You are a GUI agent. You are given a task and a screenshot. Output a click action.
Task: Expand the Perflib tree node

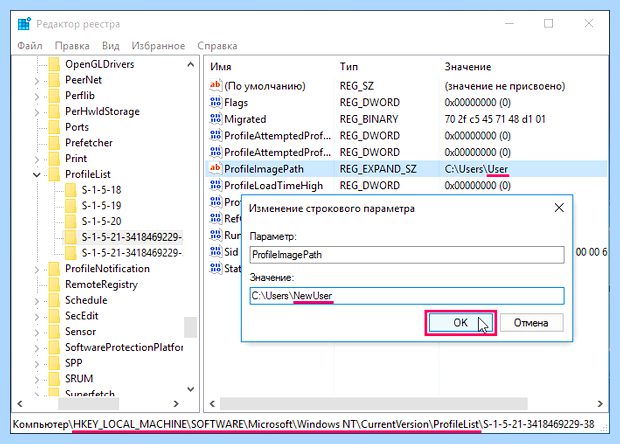click(x=36, y=96)
